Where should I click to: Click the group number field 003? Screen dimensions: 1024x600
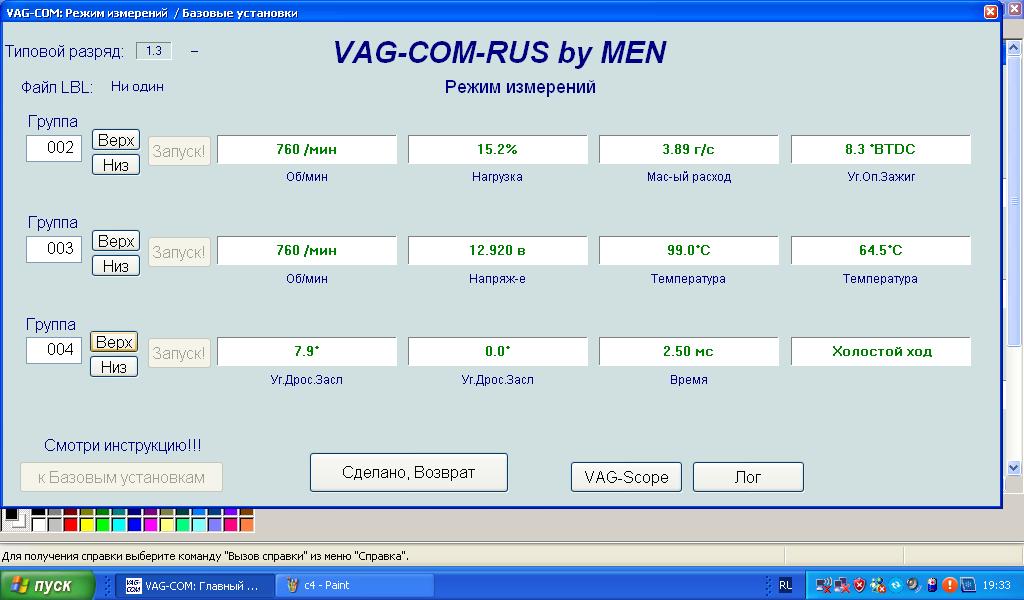pos(54,249)
